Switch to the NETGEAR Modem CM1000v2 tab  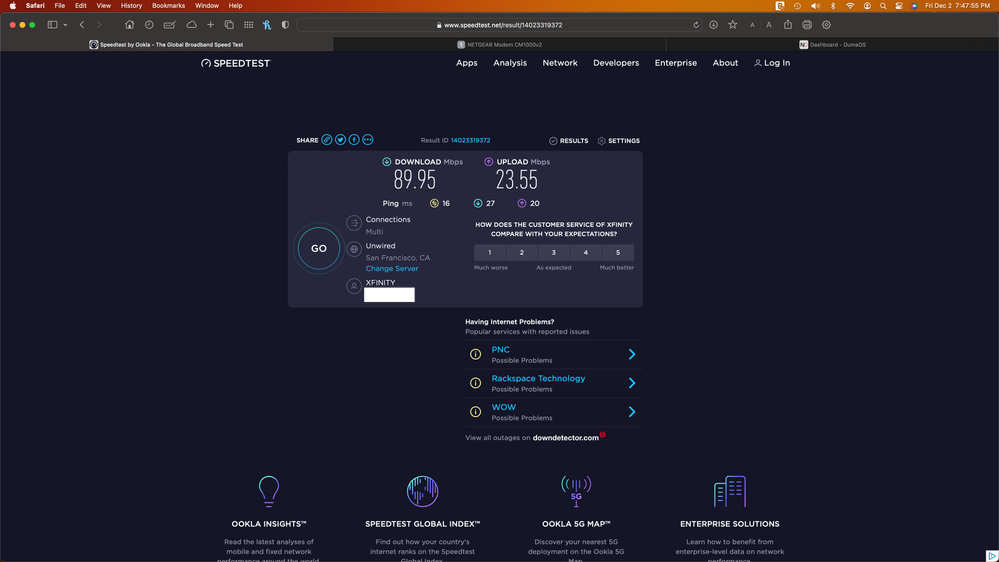500,45
